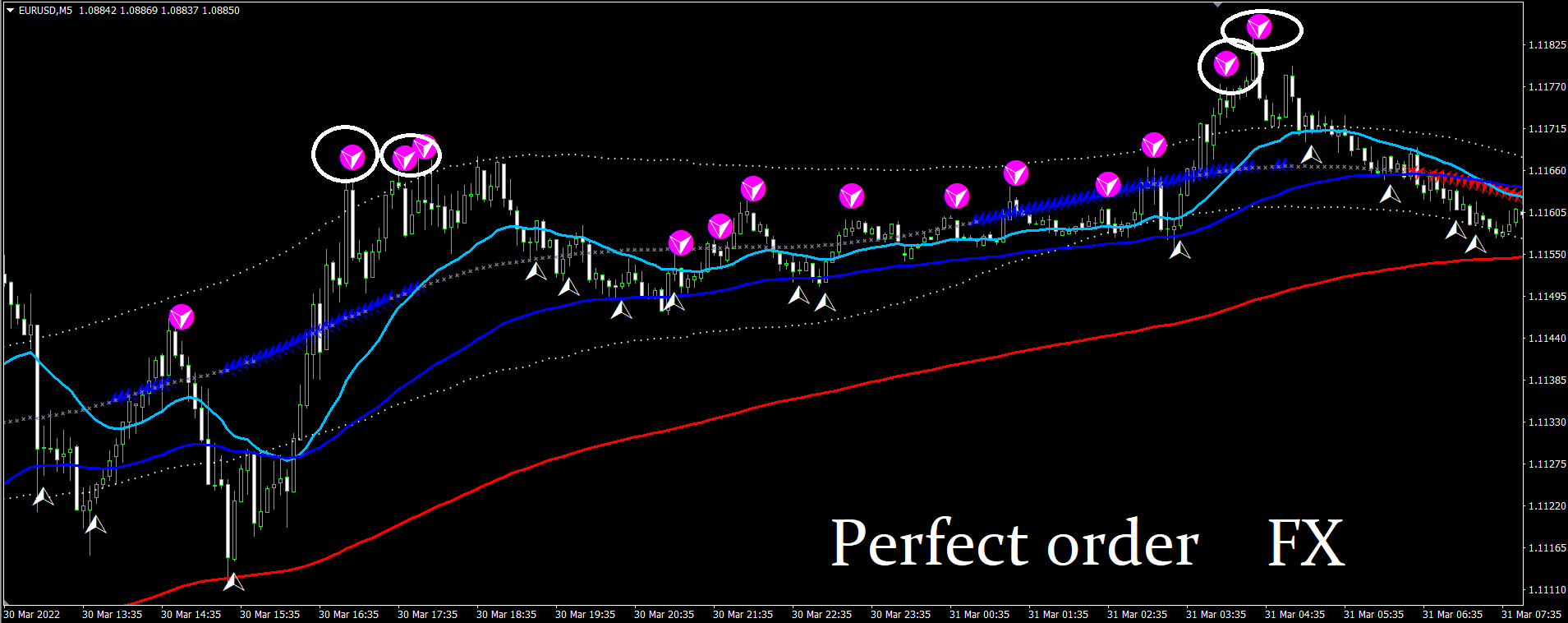Click the 31 Mar 01:35 time label

click(1058, 615)
